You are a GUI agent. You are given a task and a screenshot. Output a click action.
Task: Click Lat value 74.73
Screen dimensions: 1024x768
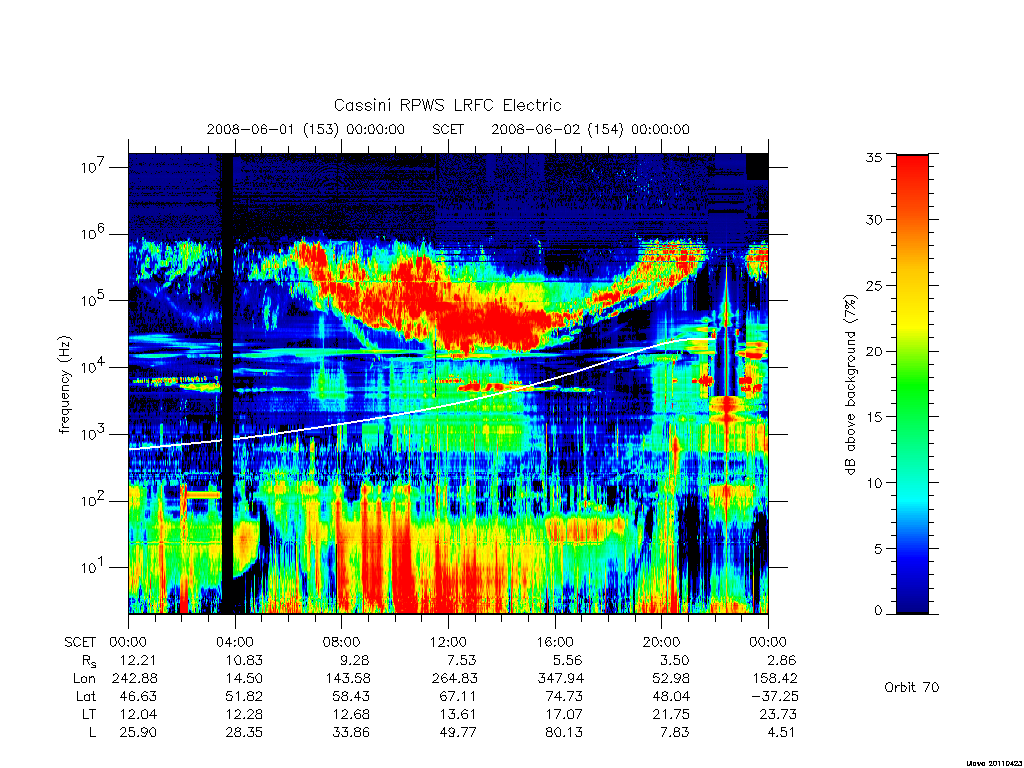564,696
